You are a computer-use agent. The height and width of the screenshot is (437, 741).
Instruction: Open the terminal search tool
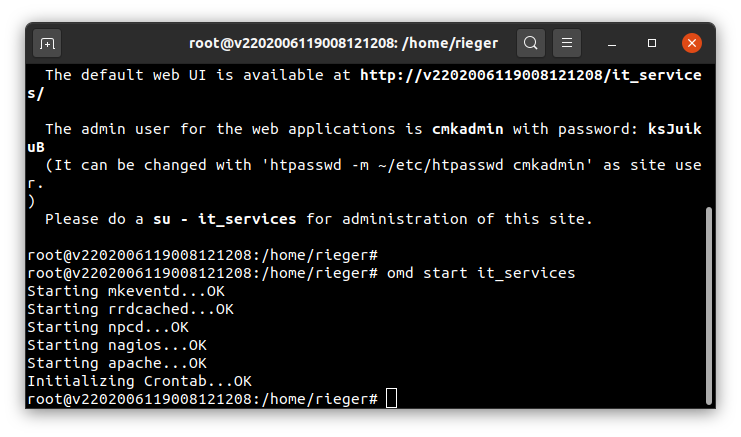click(531, 43)
